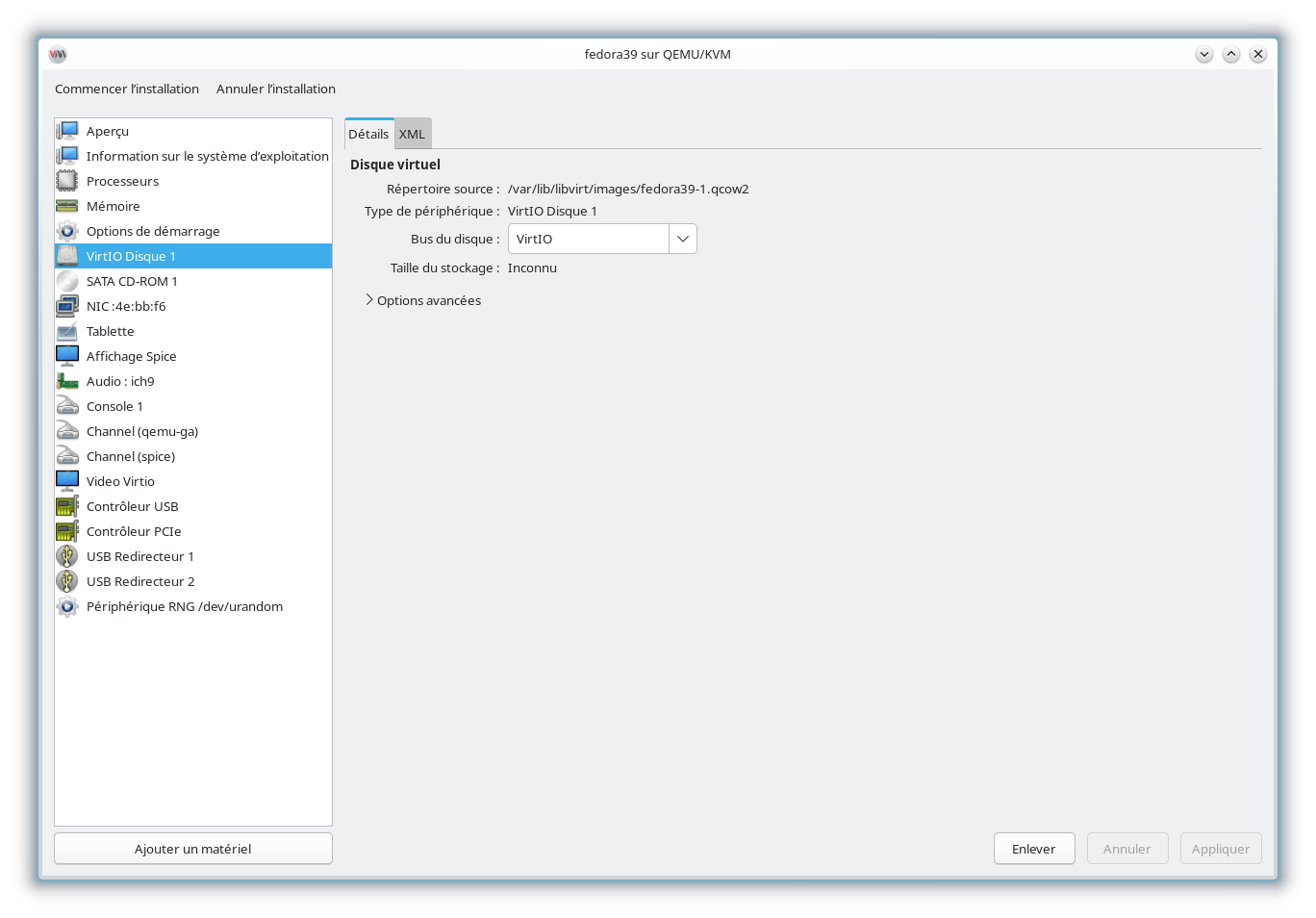The width and height of the screenshot is (1316, 918).
Task: Switch to the XML tab
Action: [412, 134]
